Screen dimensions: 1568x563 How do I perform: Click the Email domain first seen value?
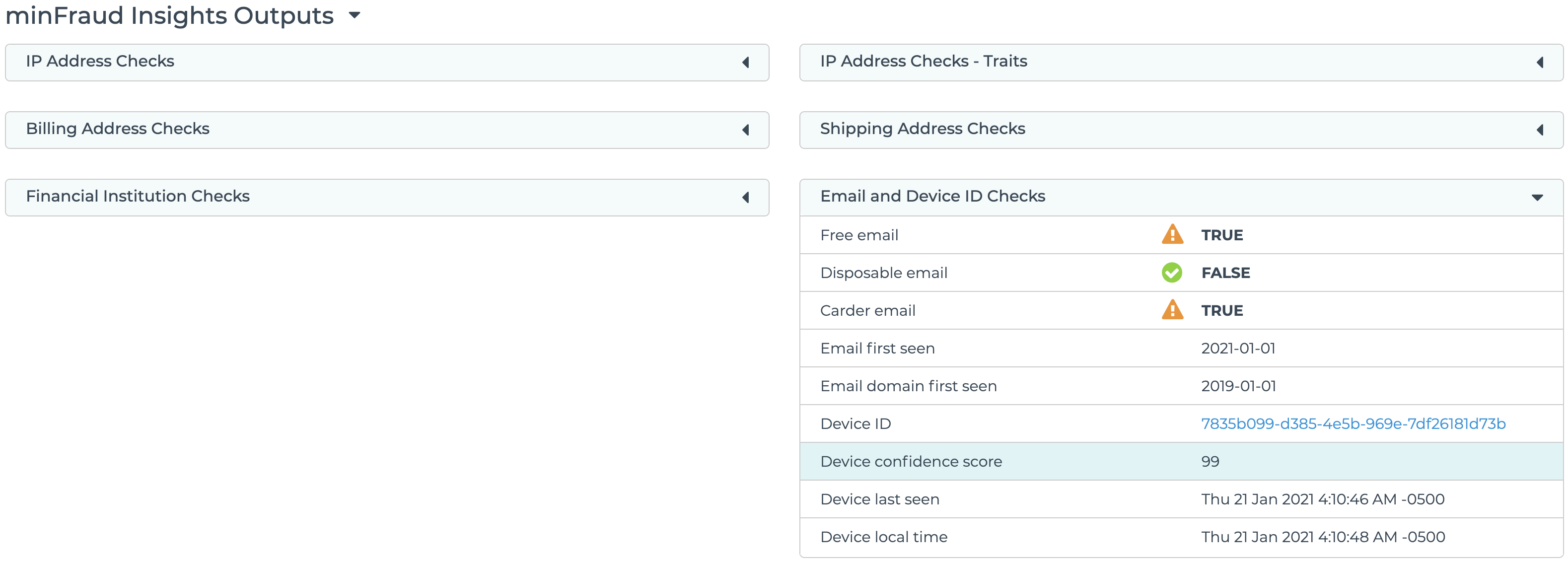[x=1238, y=386]
